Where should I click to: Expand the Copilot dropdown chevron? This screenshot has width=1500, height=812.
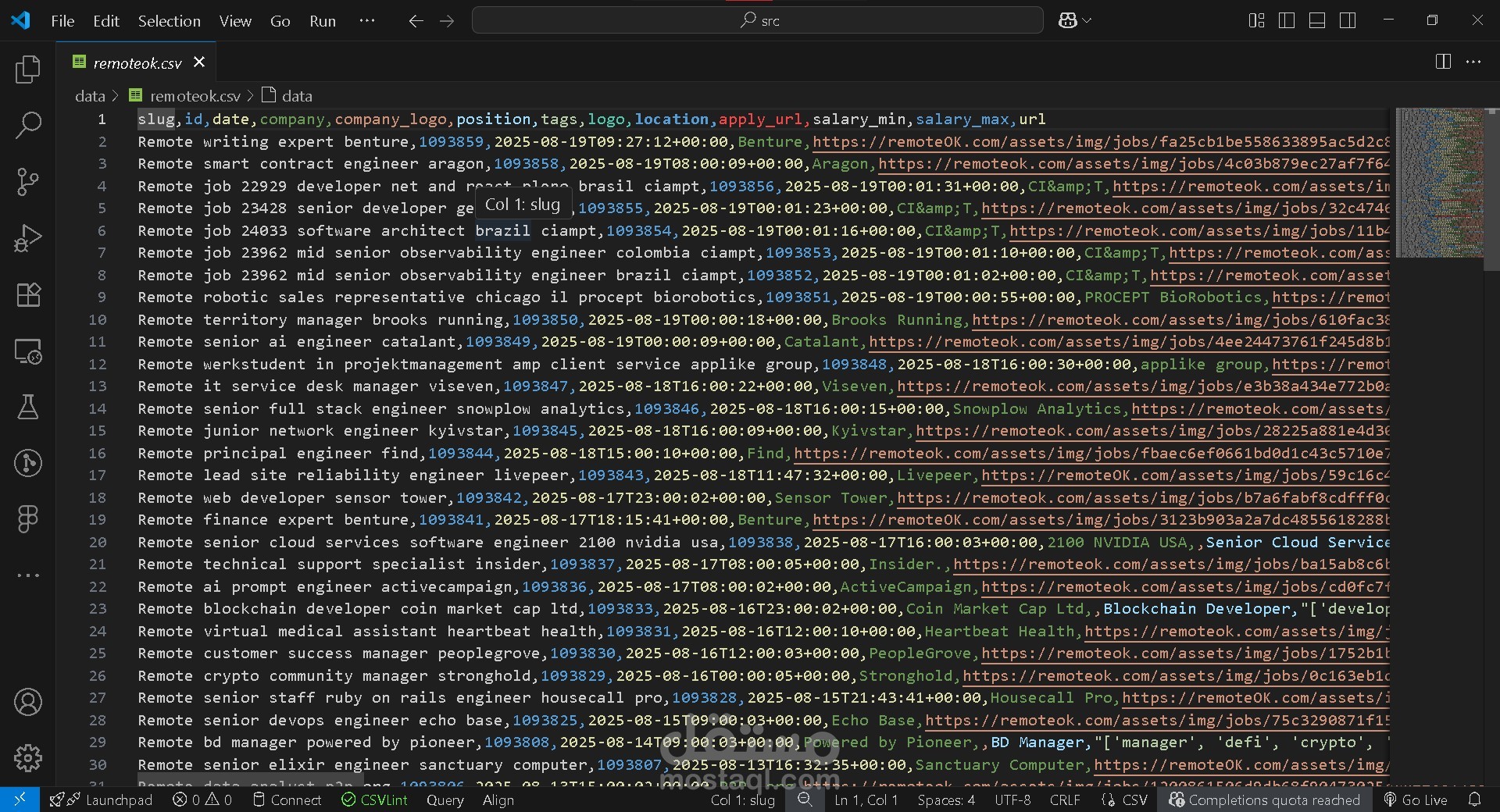tap(1087, 20)
